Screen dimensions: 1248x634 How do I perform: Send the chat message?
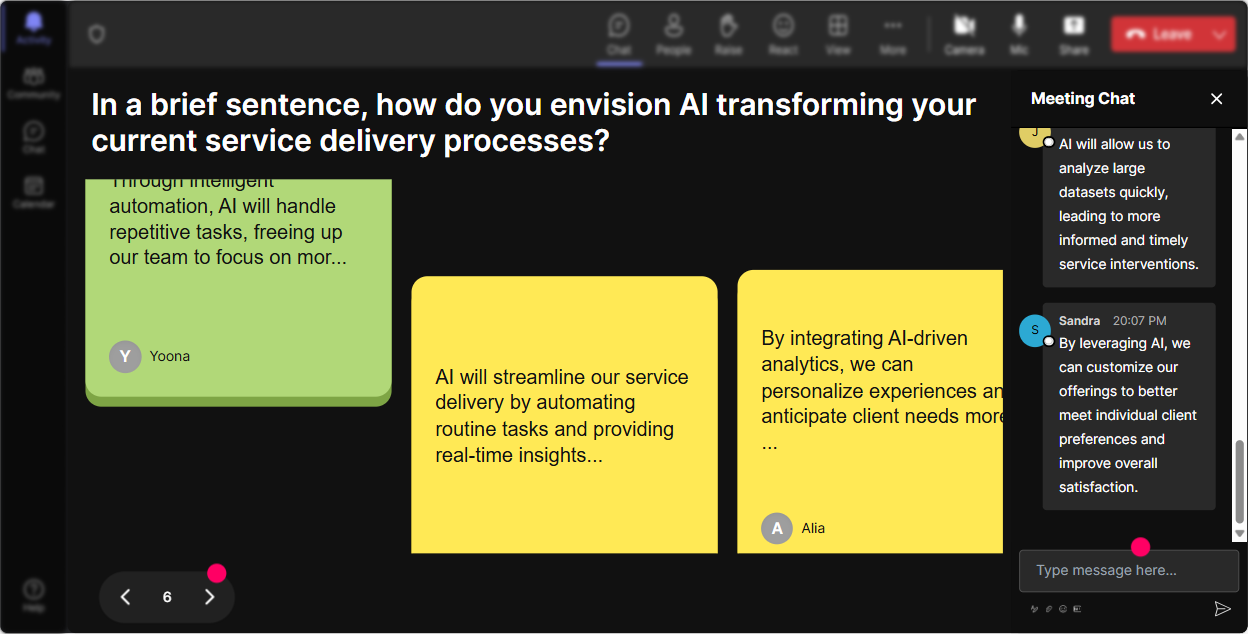tap(1222, 608)
